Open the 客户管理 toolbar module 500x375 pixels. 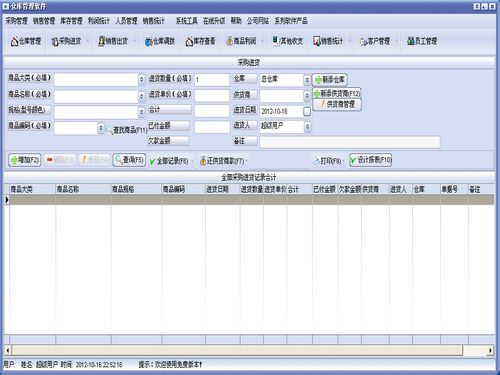click(x=375, y=41)
